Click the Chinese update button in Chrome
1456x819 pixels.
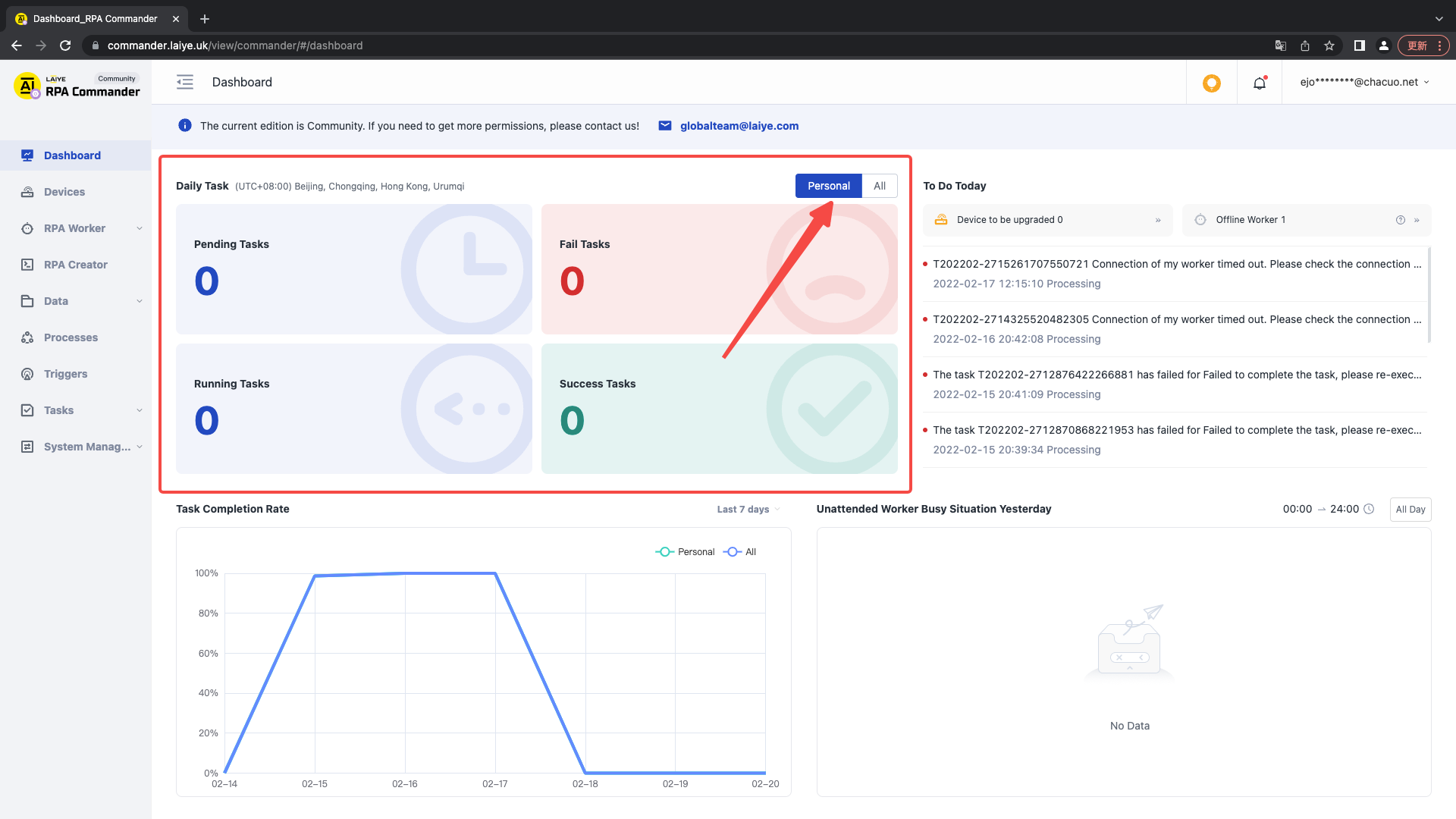[1423, 45]
